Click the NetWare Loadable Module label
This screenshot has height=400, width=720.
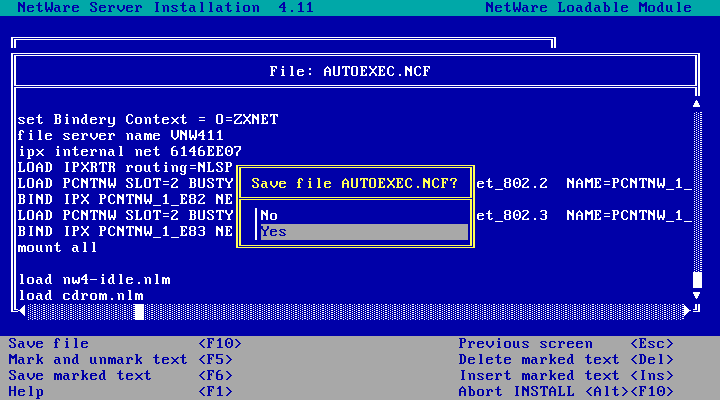point(589,8)
